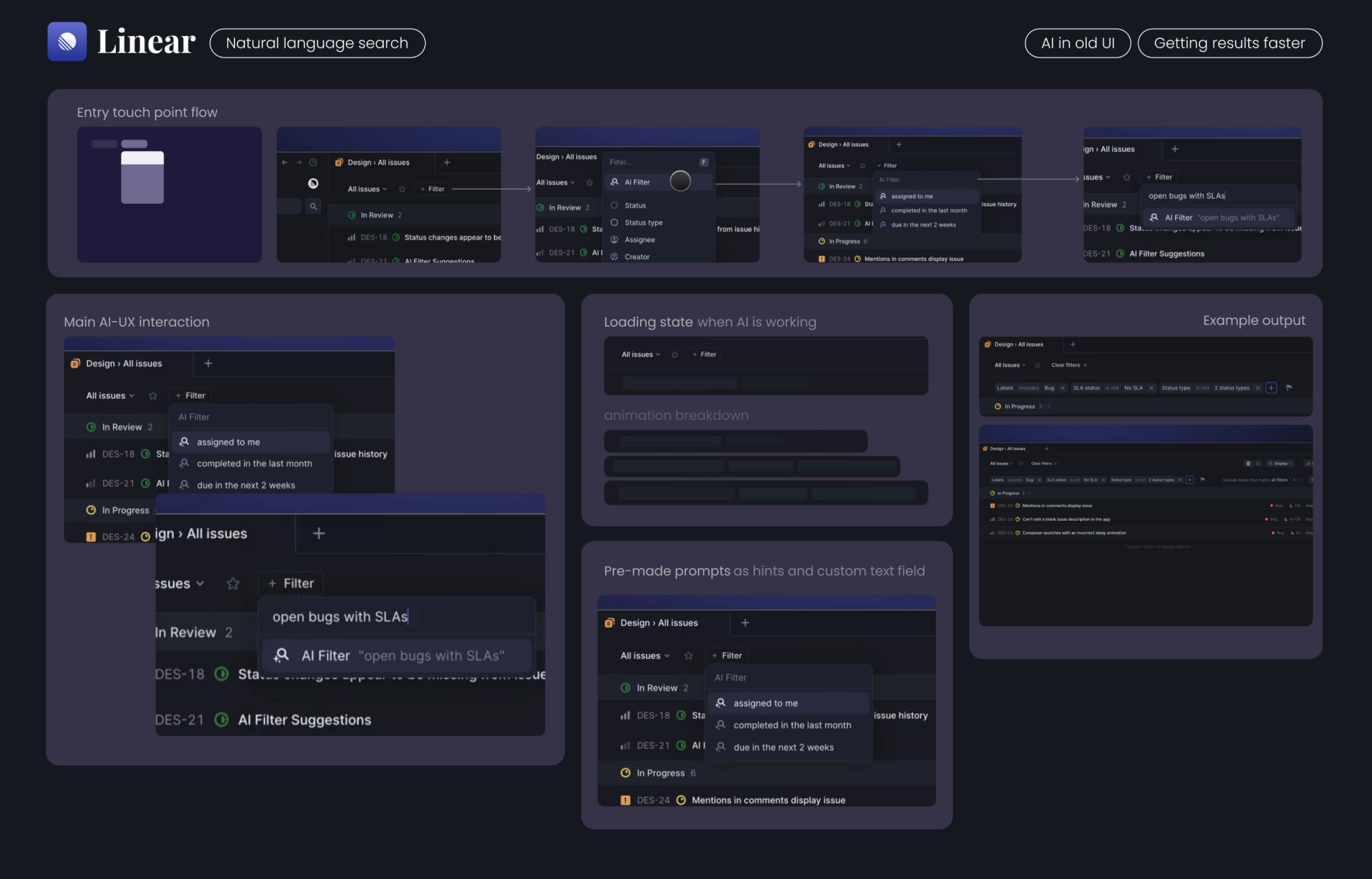Select Assignee in the filter menu
The height and width of the screenshot is (879, 1372).
click(639, 240)
